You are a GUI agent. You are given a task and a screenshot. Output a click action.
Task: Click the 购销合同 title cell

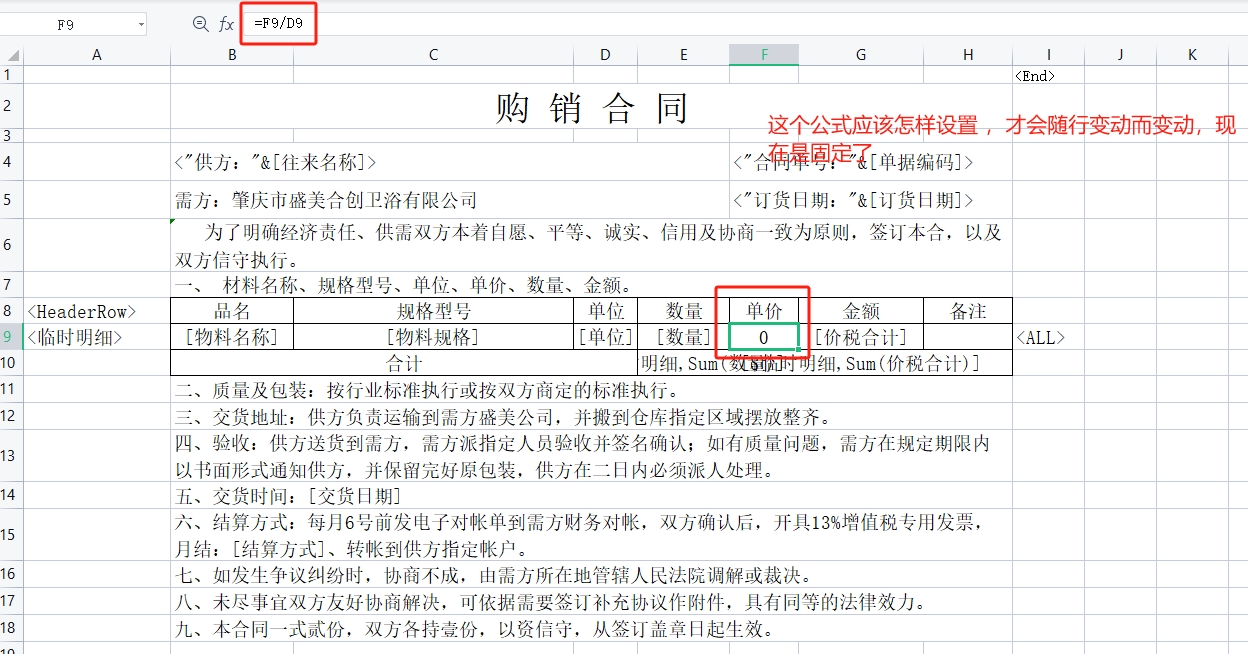tap(591, 107)
